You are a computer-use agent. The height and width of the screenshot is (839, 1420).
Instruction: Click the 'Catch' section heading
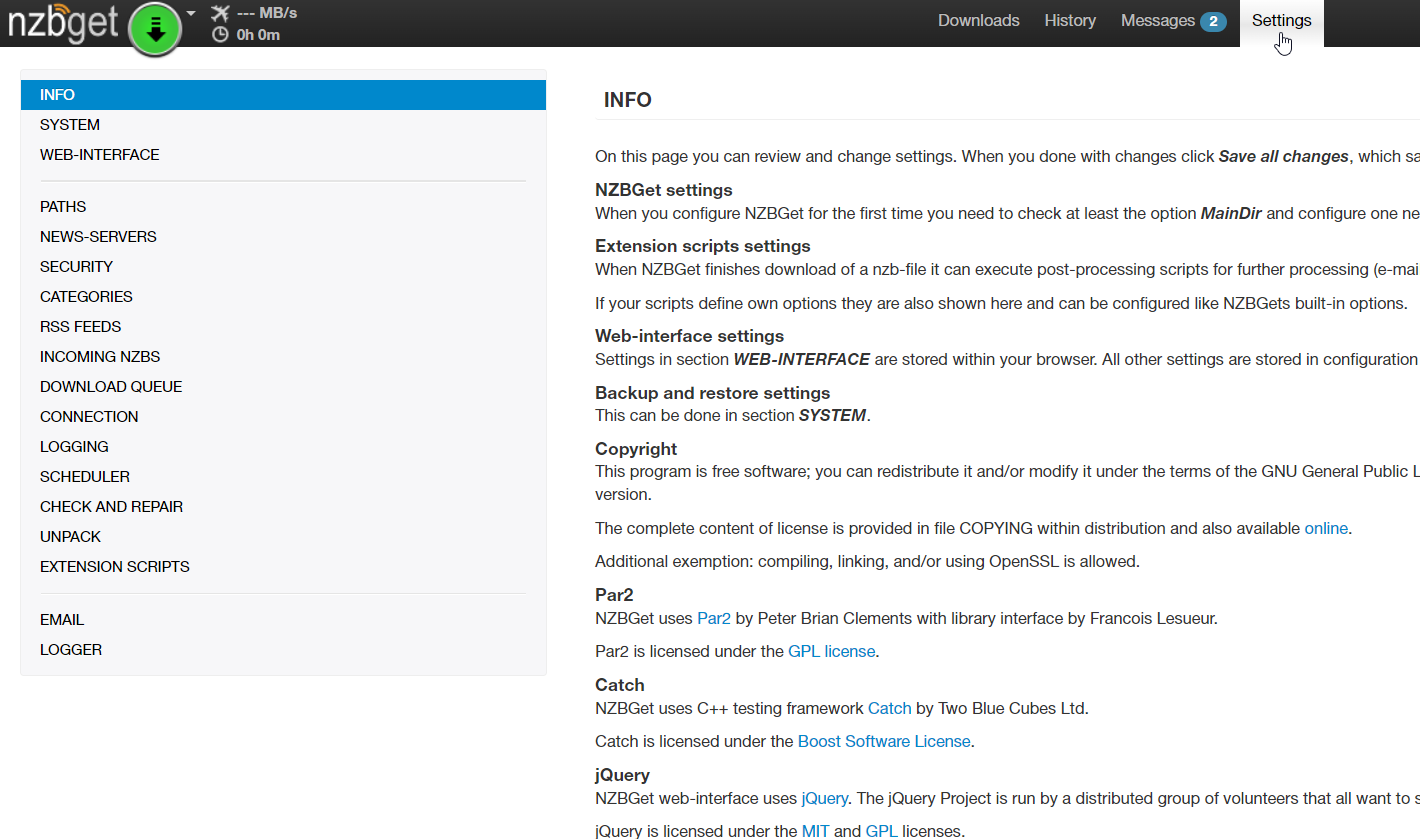click(620, 685)
